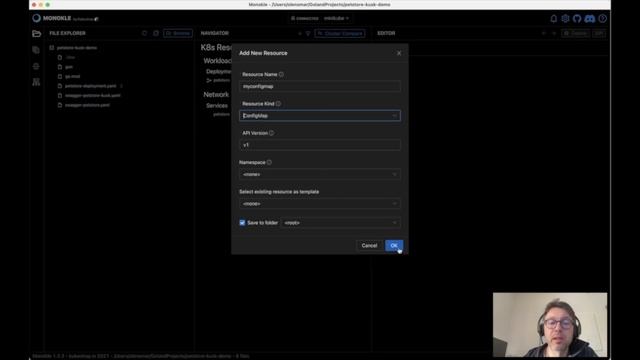Viewport: 640px width, 360px height.
Task: Open the Save to folder root dropdown
Action: click(x=340, y=223)
